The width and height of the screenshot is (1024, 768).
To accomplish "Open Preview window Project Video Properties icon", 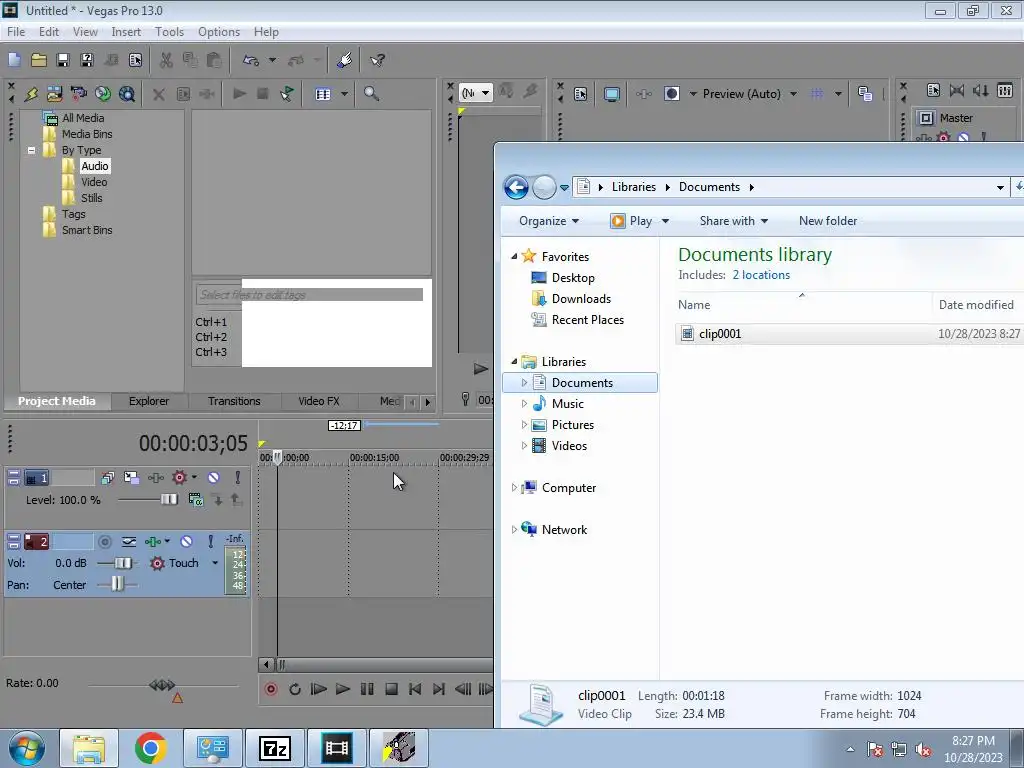I will (580, 94).
